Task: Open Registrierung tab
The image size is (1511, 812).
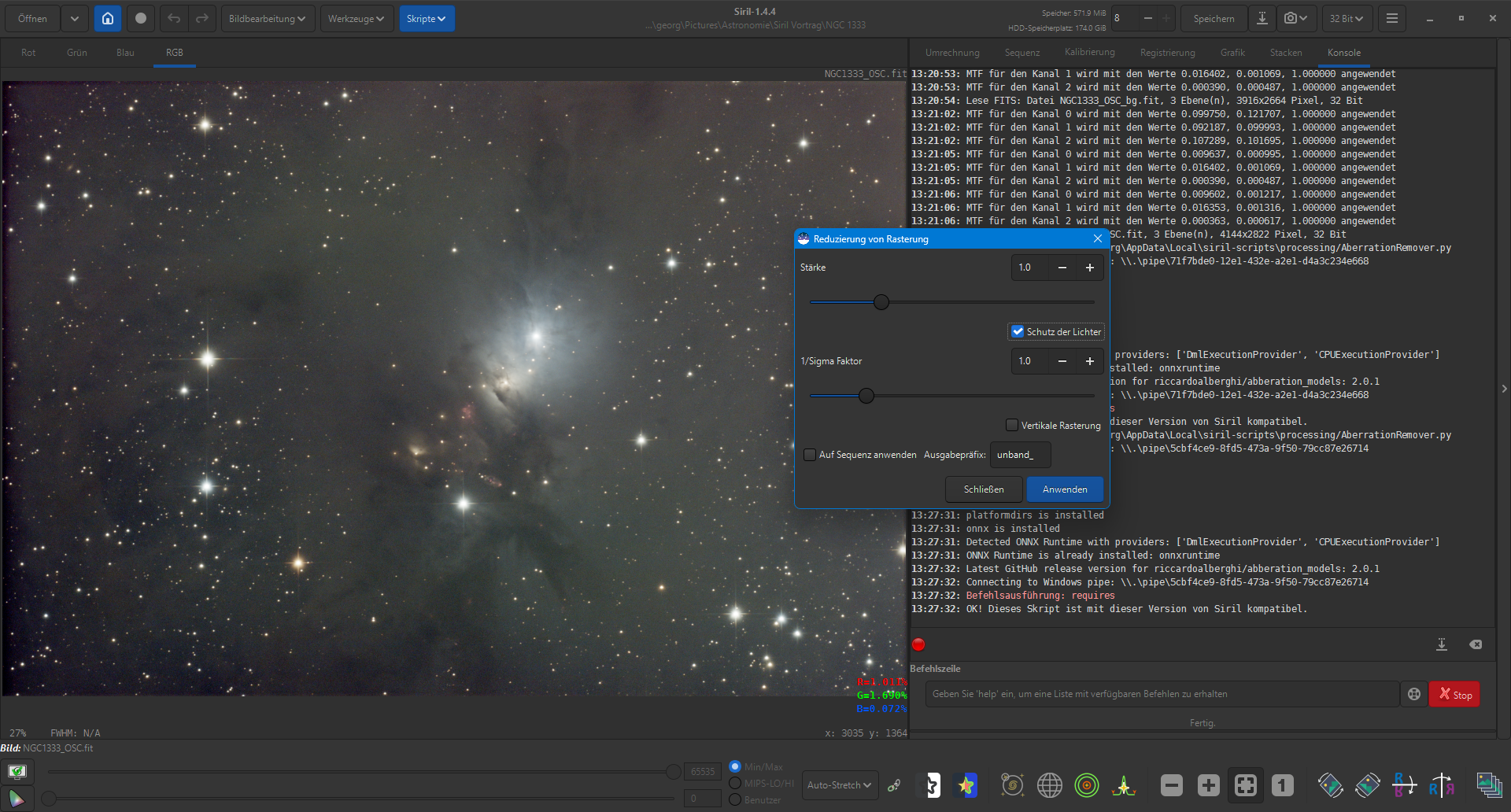Action: [x=1167, y=53]
